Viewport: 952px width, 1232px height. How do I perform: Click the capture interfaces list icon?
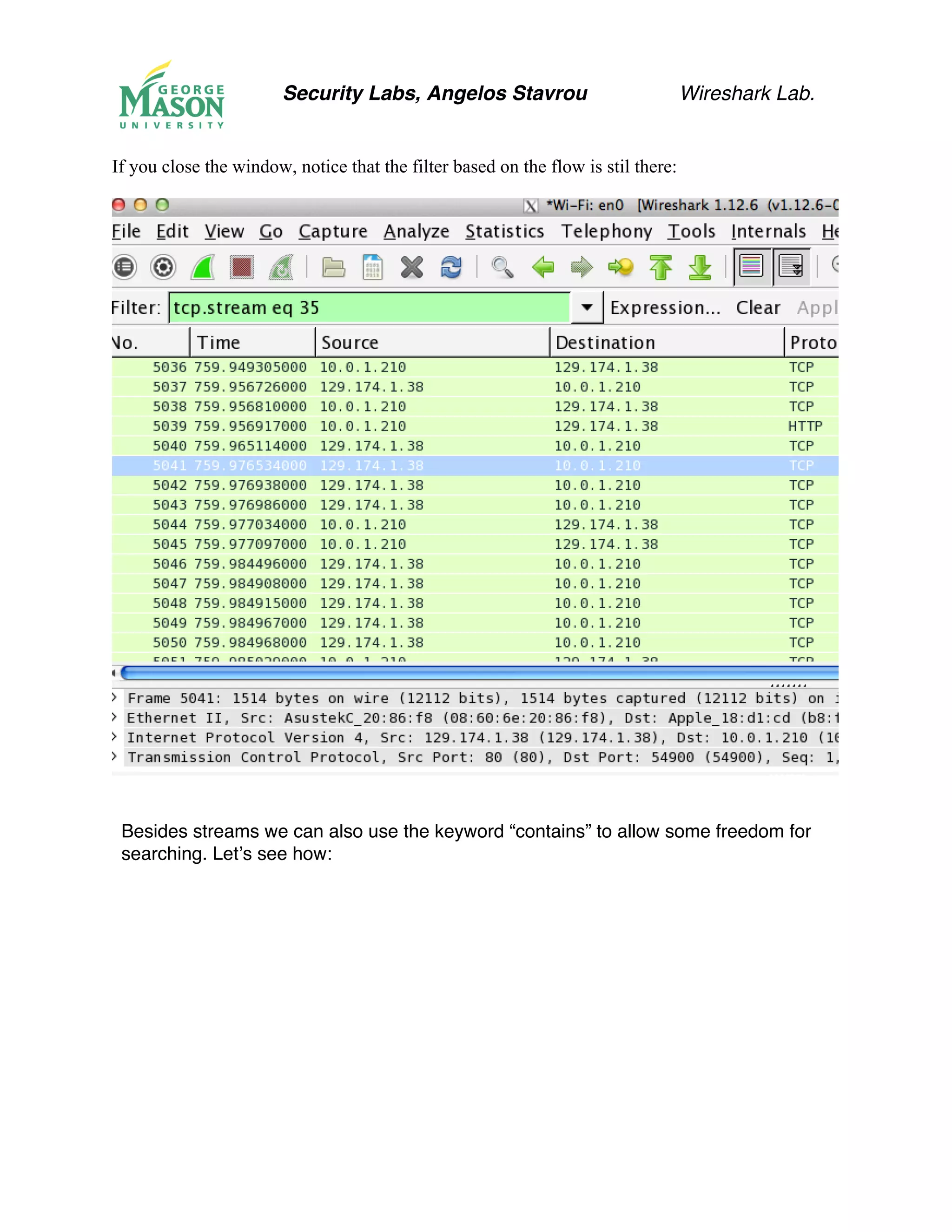pyautogui.click(x=125, y=267)
